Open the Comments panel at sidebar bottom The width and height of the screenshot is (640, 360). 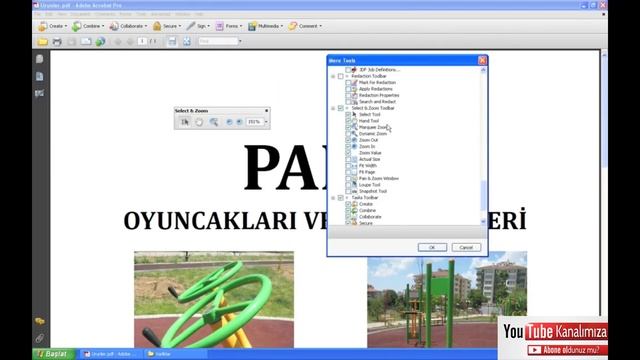[40, 322]
